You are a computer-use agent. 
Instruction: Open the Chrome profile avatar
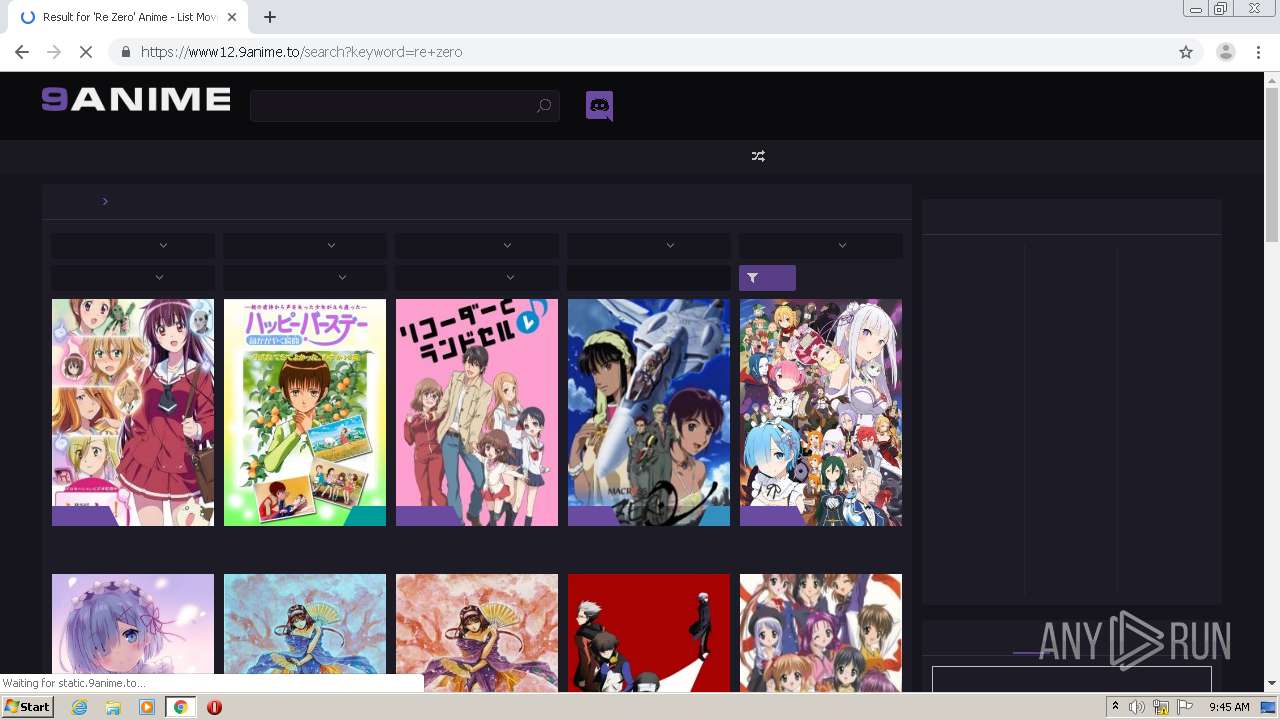(x=1225, y=52)
